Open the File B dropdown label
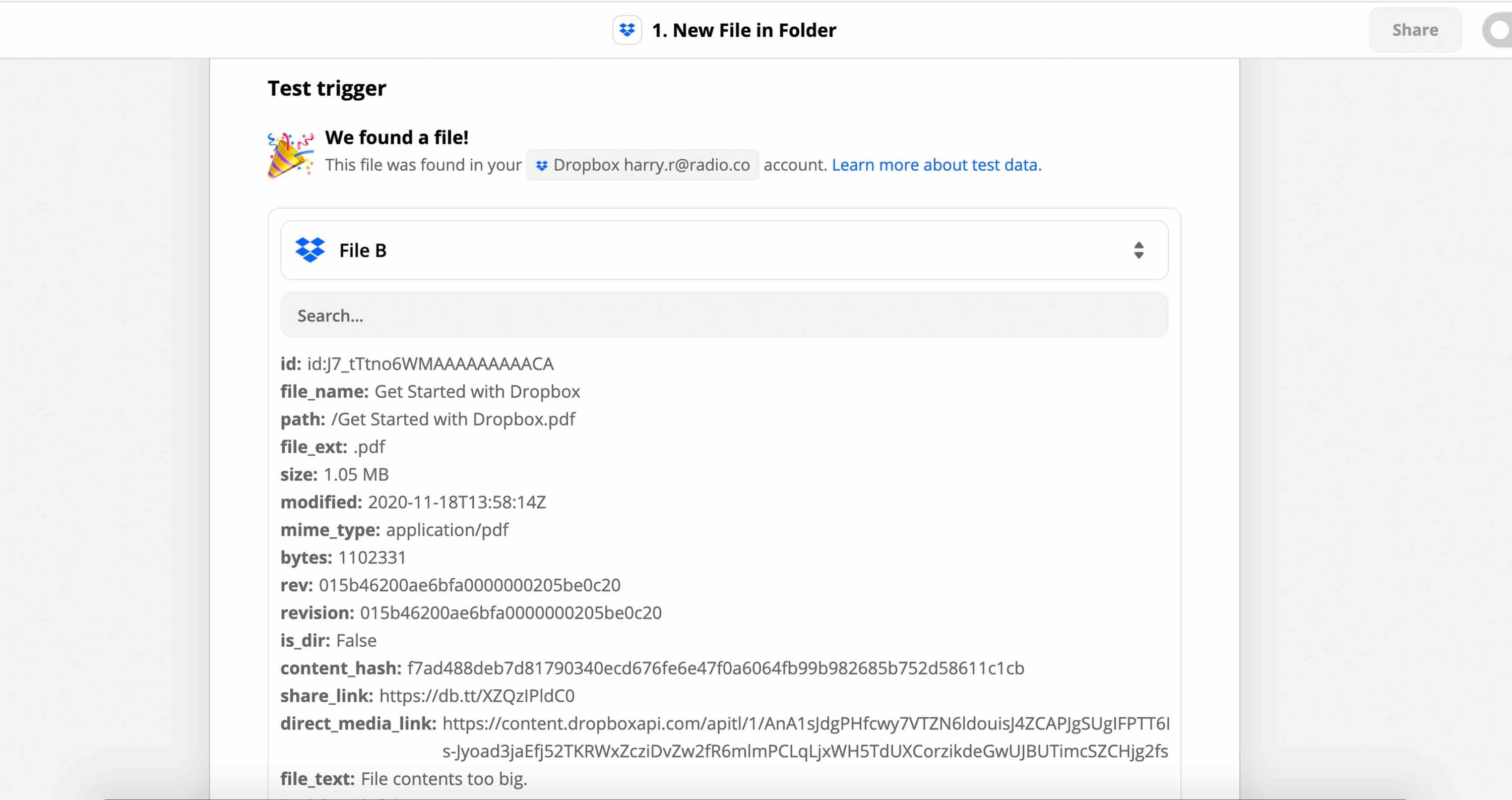Screen dimensions: 1512x800 point(363,251)
